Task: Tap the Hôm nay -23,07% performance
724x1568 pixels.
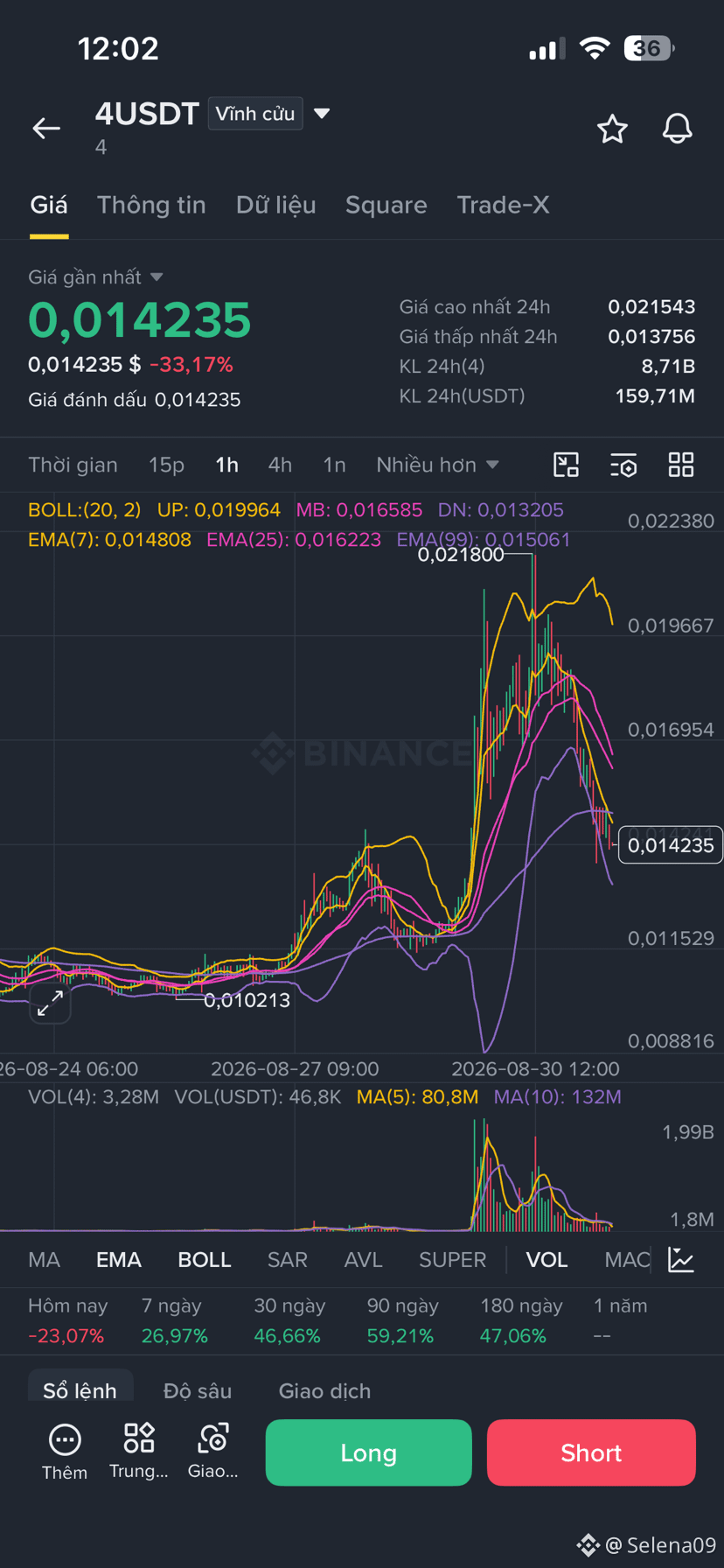Action: (x=67, y=1320)
